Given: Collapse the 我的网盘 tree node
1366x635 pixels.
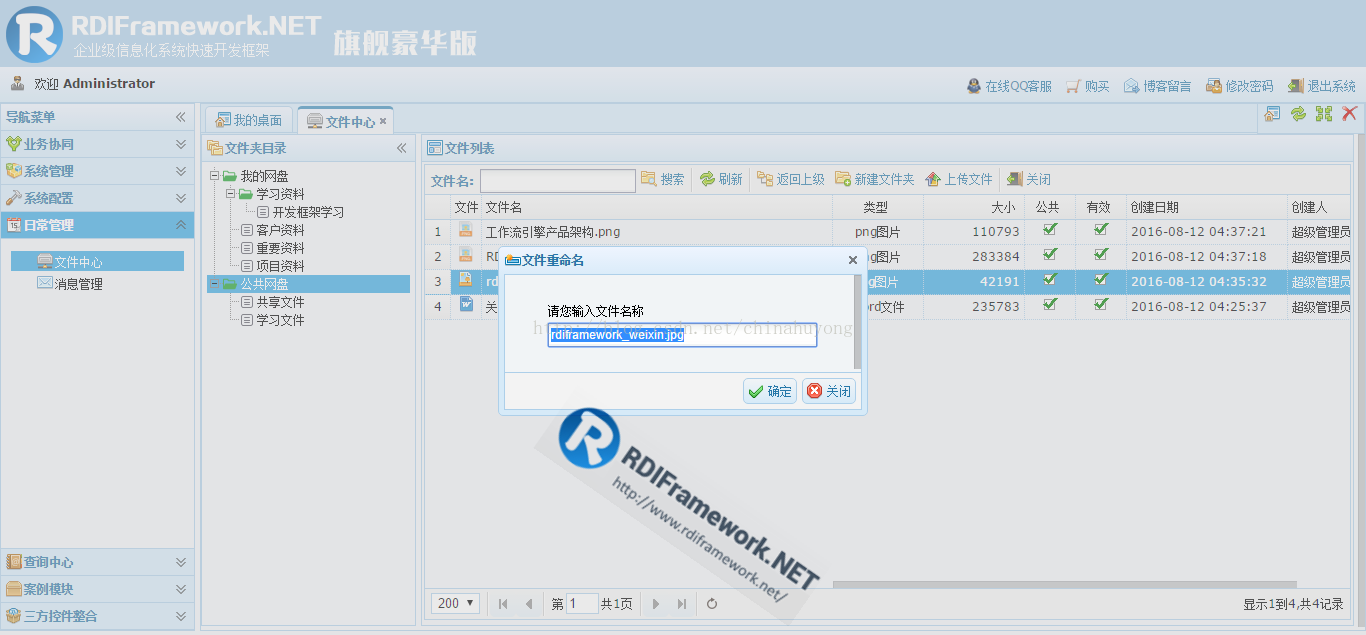Looking at the screenshot, I should point(214,176).
